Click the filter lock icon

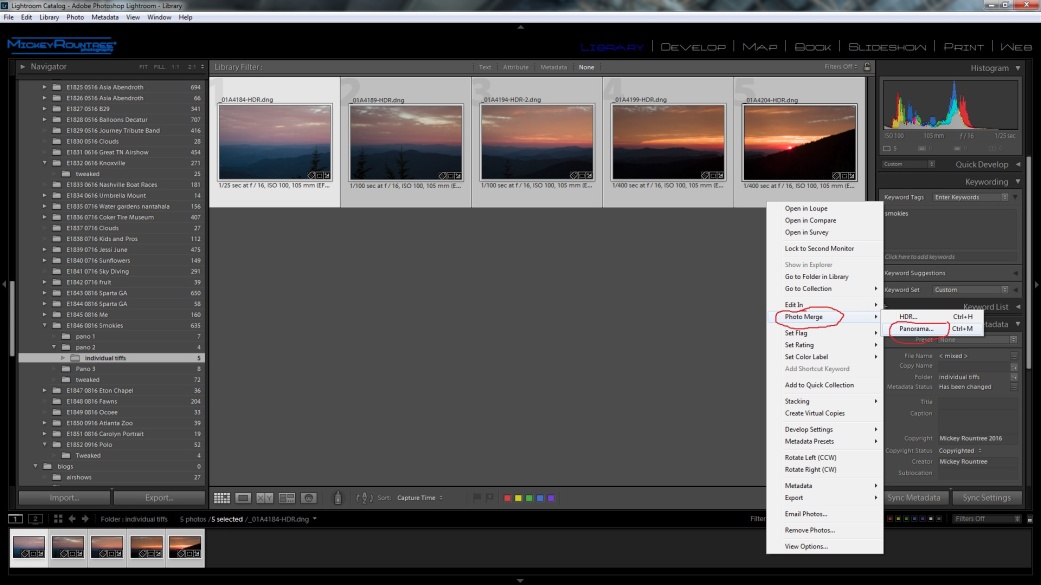[867, 67]
